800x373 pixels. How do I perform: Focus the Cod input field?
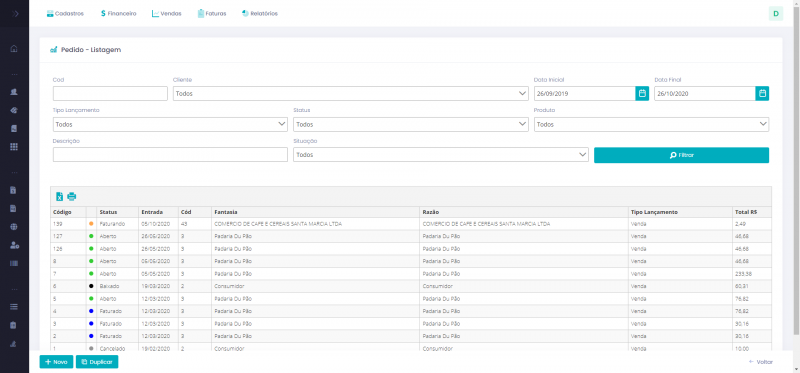pyautogui.click(x=110, y=93)
